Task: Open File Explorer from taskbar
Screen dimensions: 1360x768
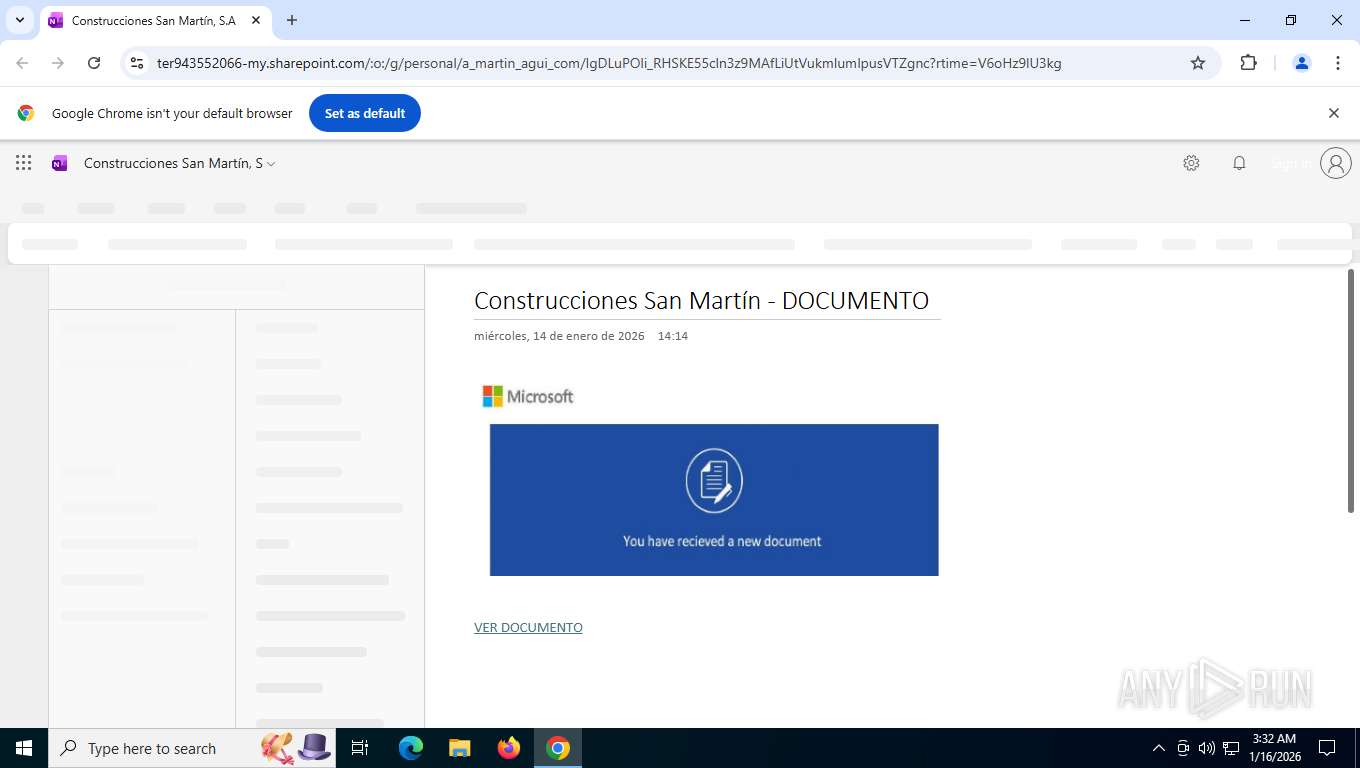Action: pyautogui.click(x=460, y=748)
